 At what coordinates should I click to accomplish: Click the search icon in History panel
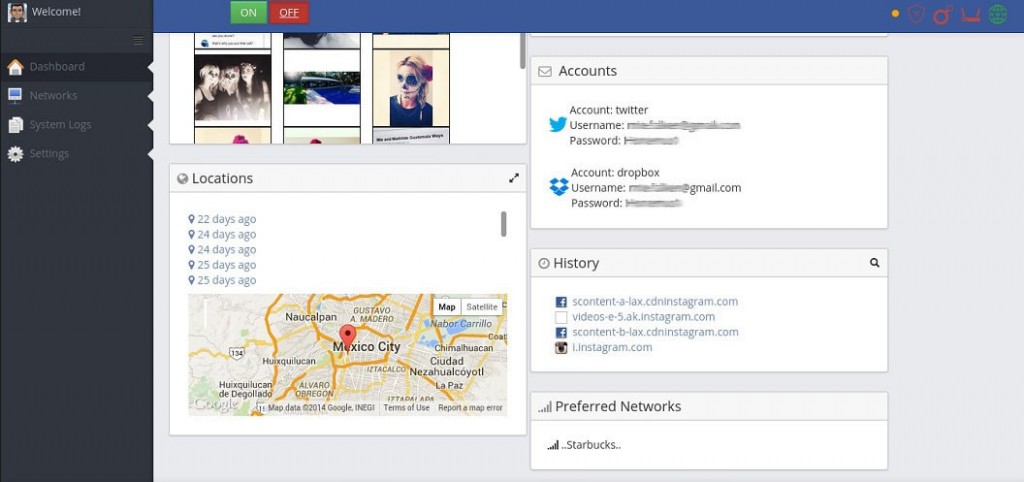(x=874, y=263)
